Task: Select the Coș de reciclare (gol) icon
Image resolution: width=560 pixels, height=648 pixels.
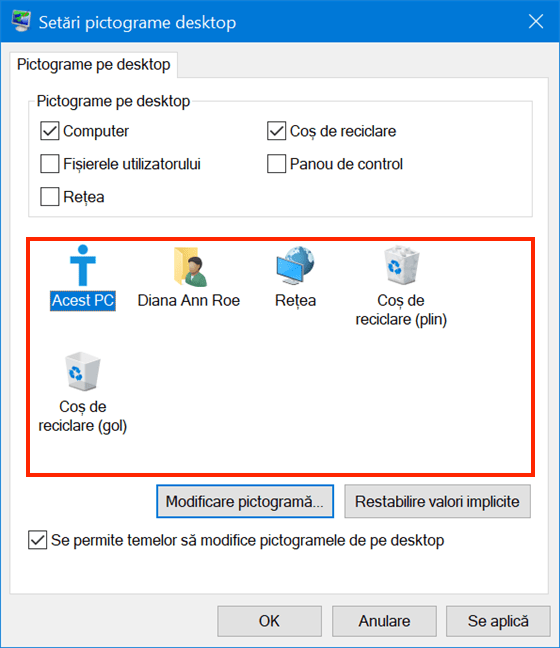Action: pos(83,371)
